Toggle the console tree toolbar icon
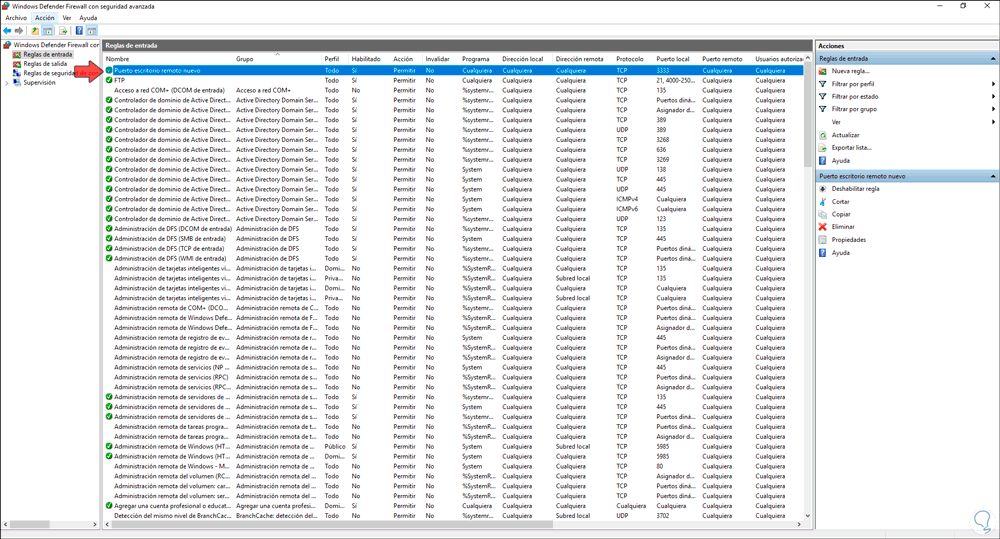1000x539 pixels. 48,31
